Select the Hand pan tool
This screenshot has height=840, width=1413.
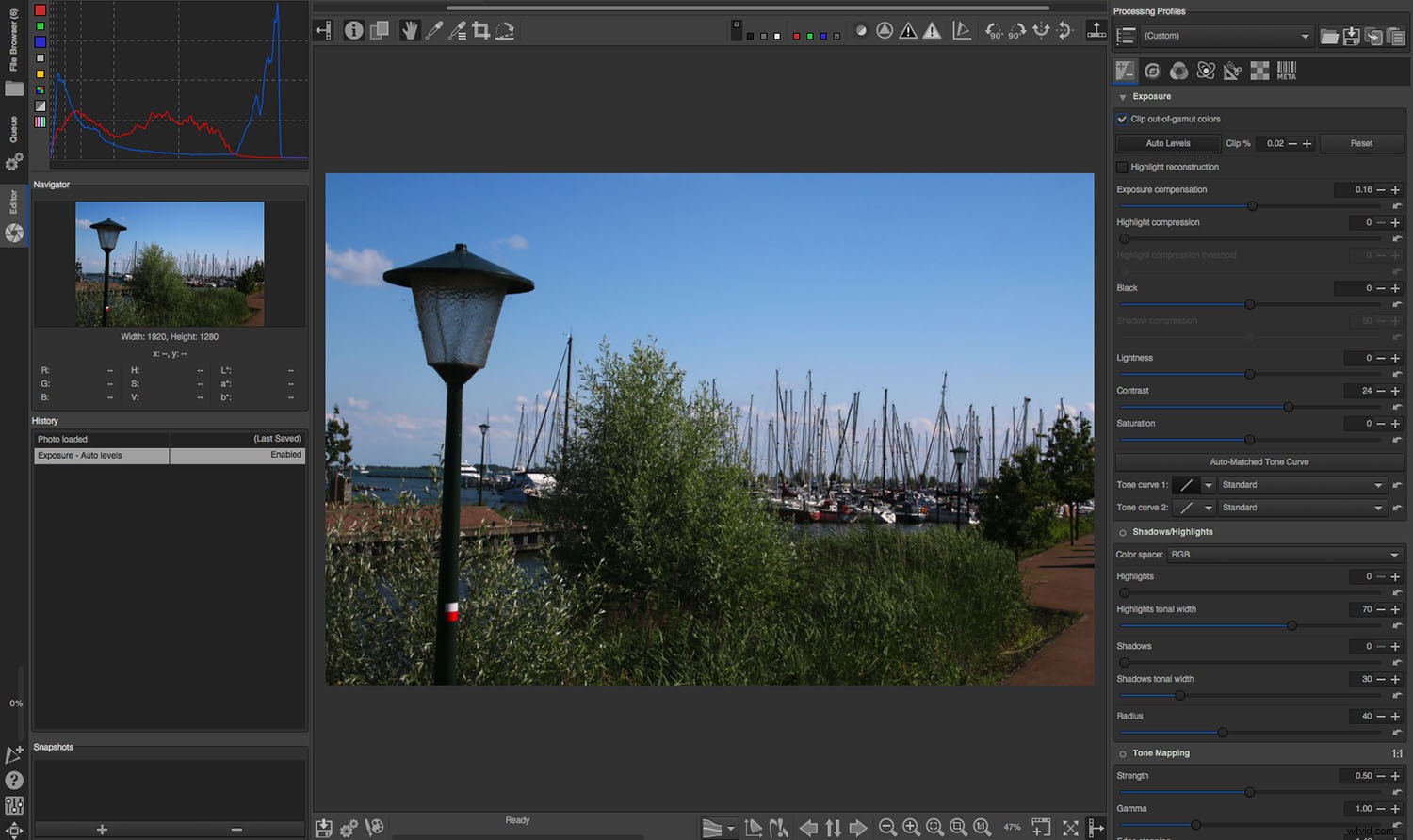[x=409, y=30]
